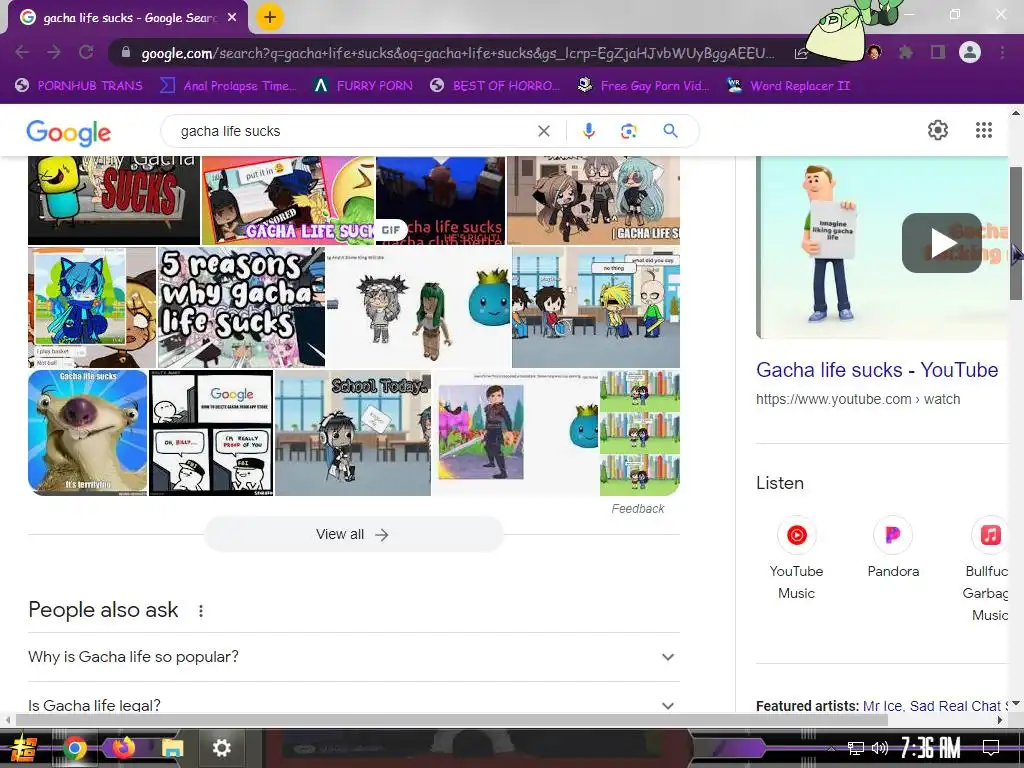Click the 7:36 AM taskbar clock
1024x768 pixels.
(x=931, y=748)
